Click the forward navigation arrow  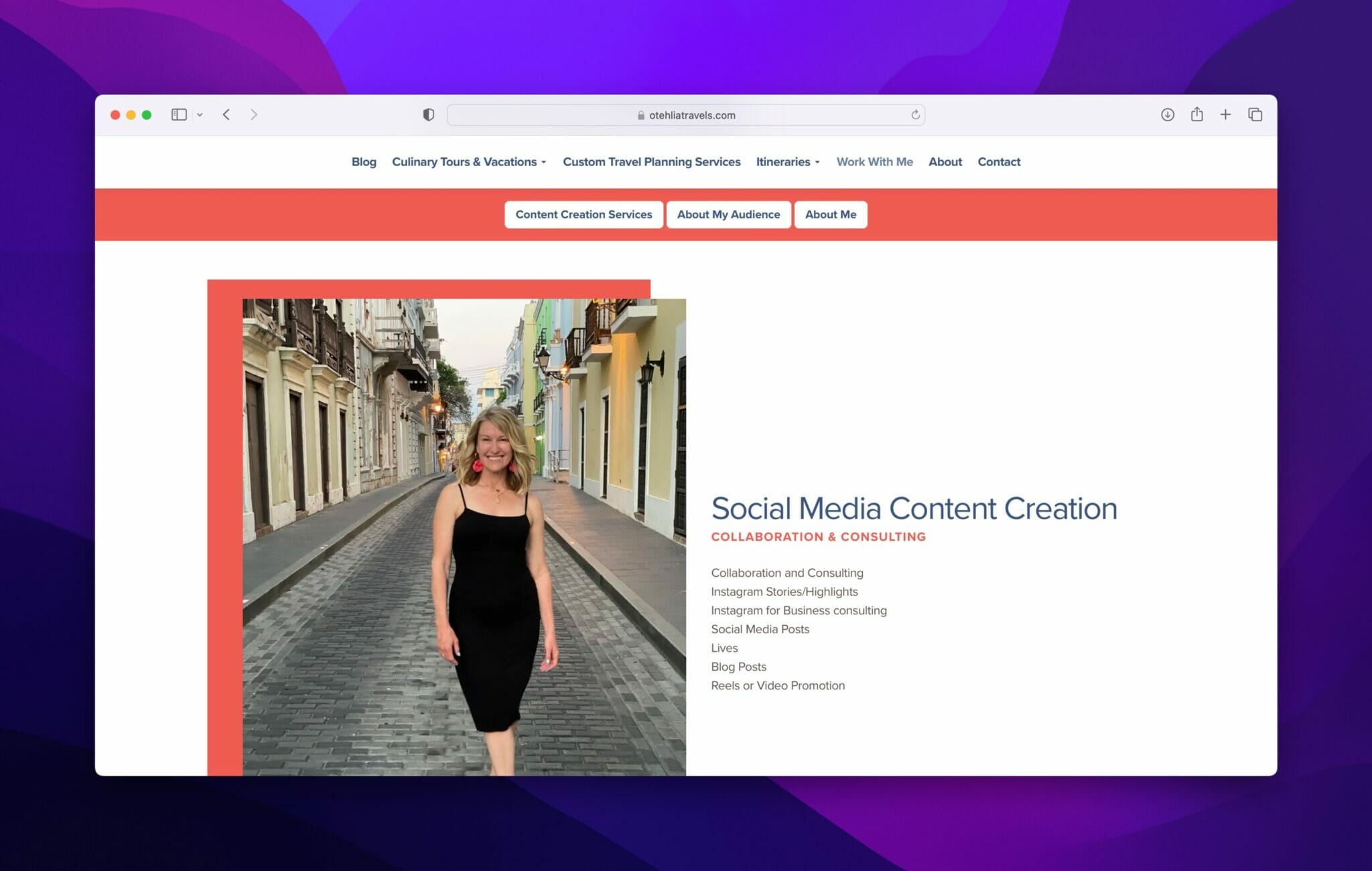click(254, 115)
